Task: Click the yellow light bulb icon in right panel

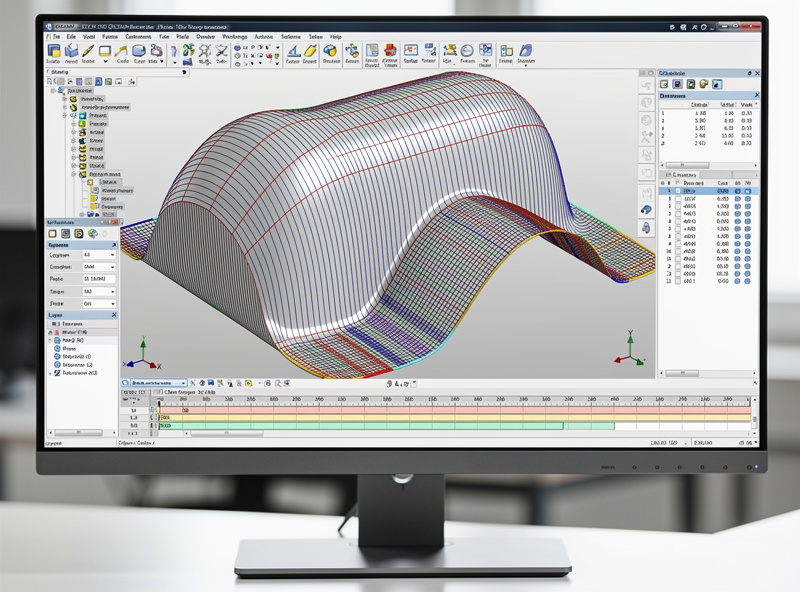Action: (x=704, y=84)
